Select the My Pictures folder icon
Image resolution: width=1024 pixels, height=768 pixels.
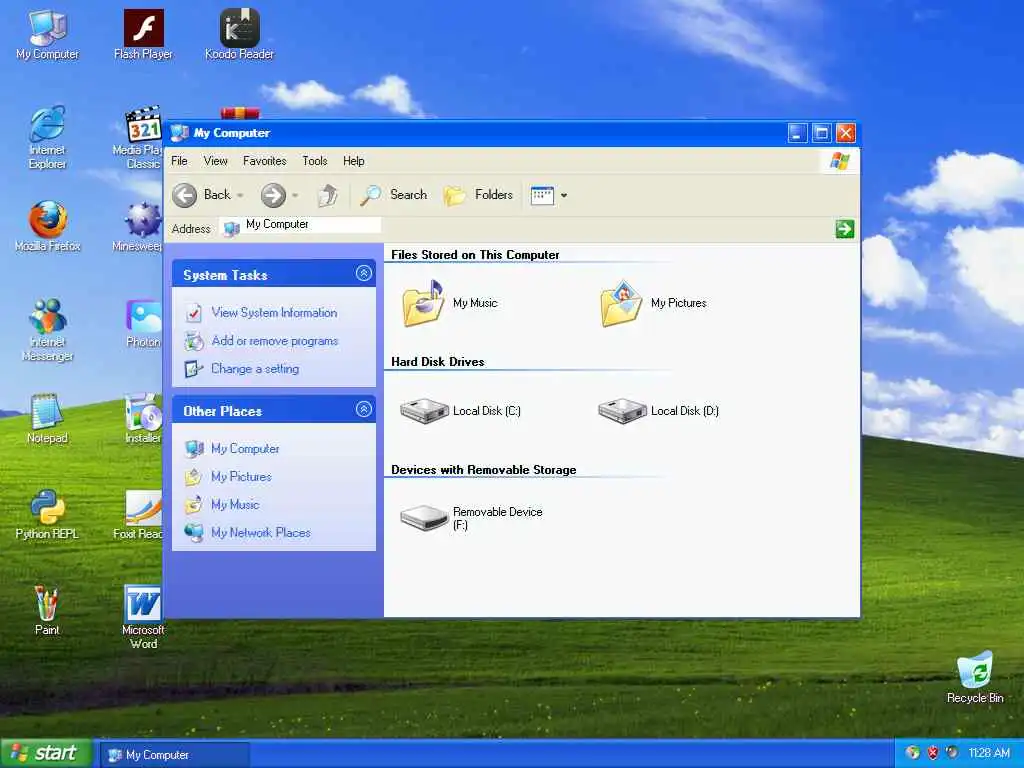click(621, 304)
